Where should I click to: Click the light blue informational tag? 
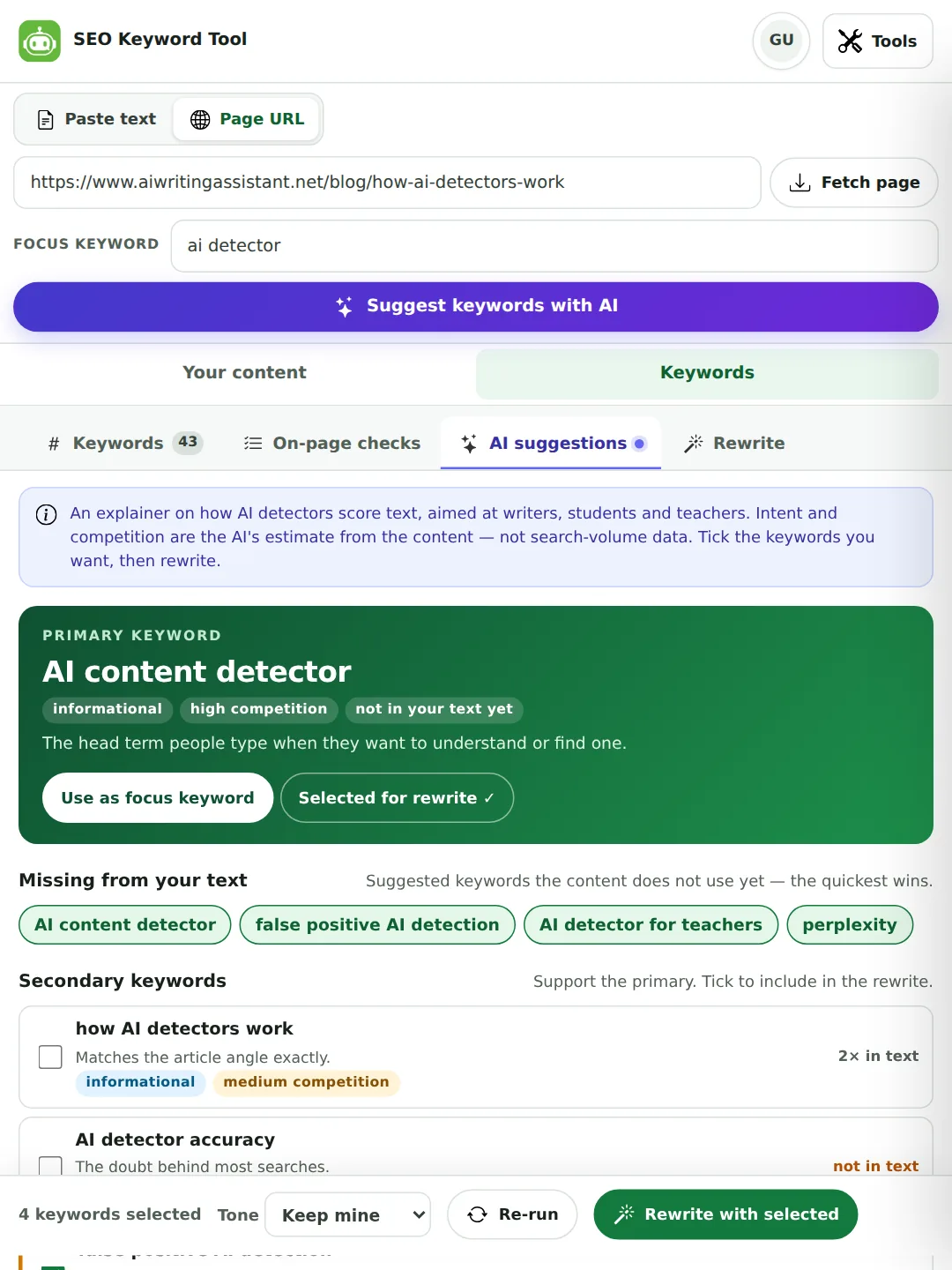pyautogui.click(x=140, y=1082)
